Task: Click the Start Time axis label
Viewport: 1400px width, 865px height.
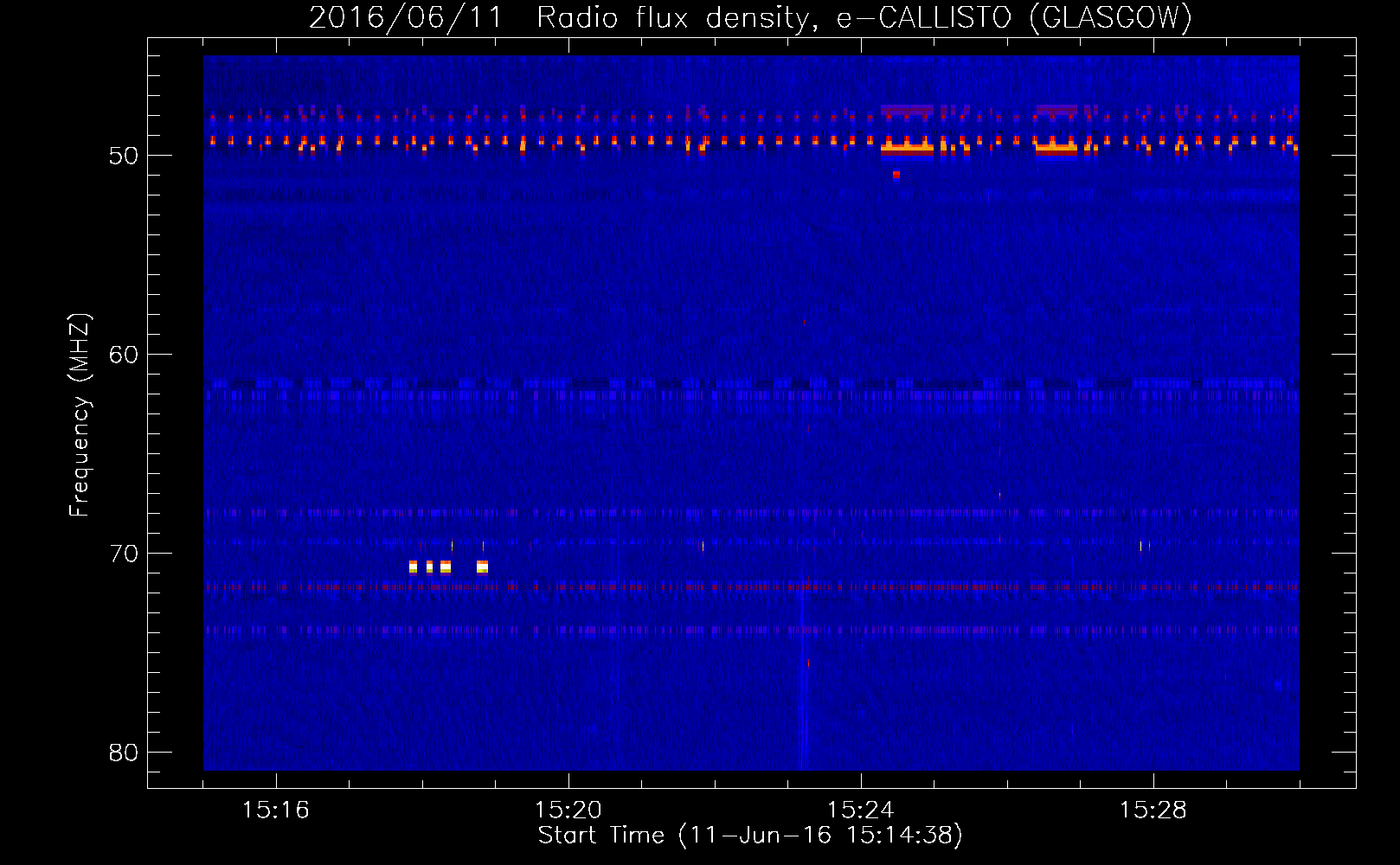Action: [x=750, y=836]
